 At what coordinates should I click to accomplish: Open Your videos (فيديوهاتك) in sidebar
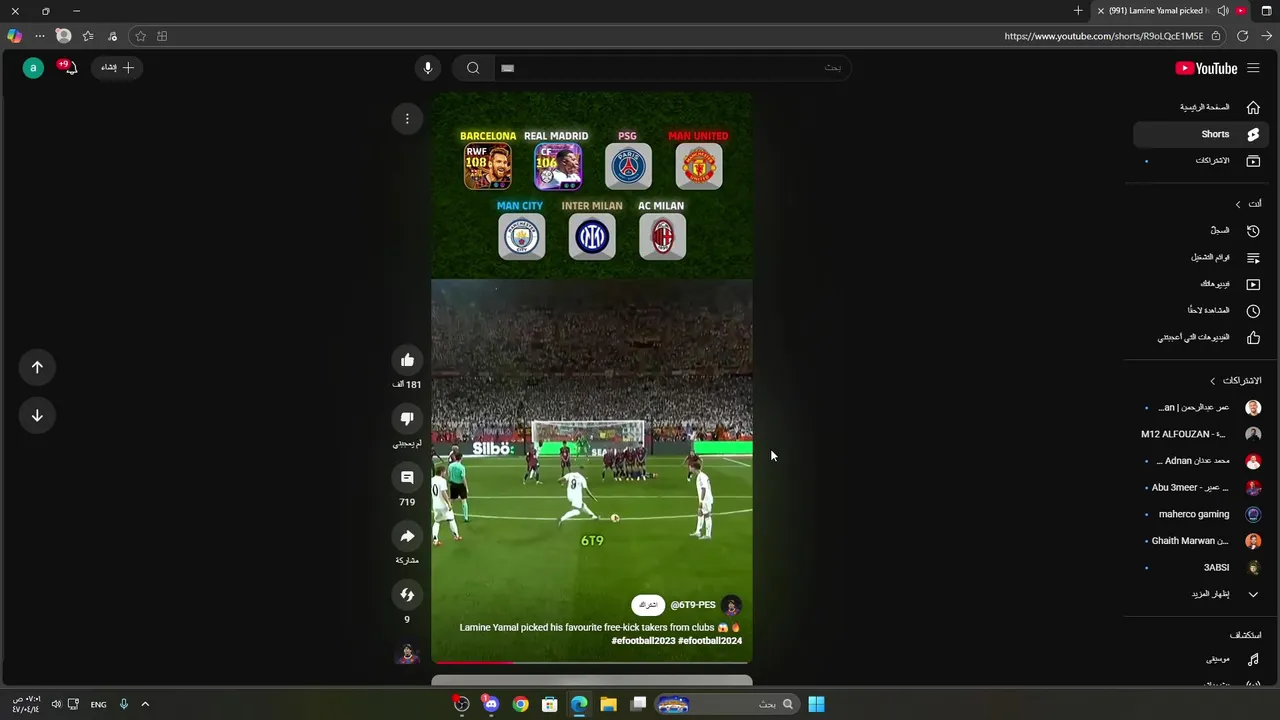click(1200, 284)
